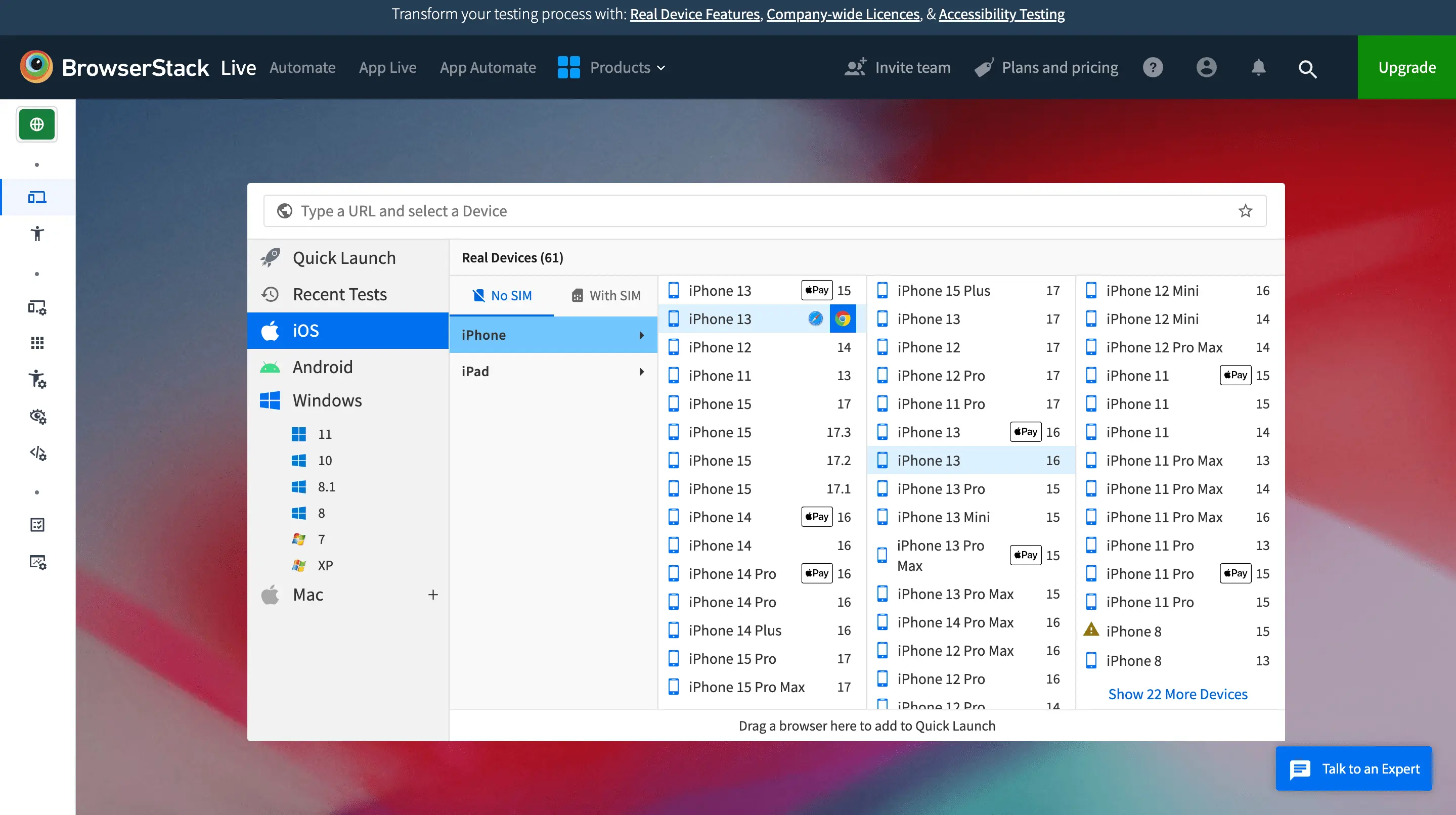Click the bookmark star in URL bar

tap(1245, 211)
